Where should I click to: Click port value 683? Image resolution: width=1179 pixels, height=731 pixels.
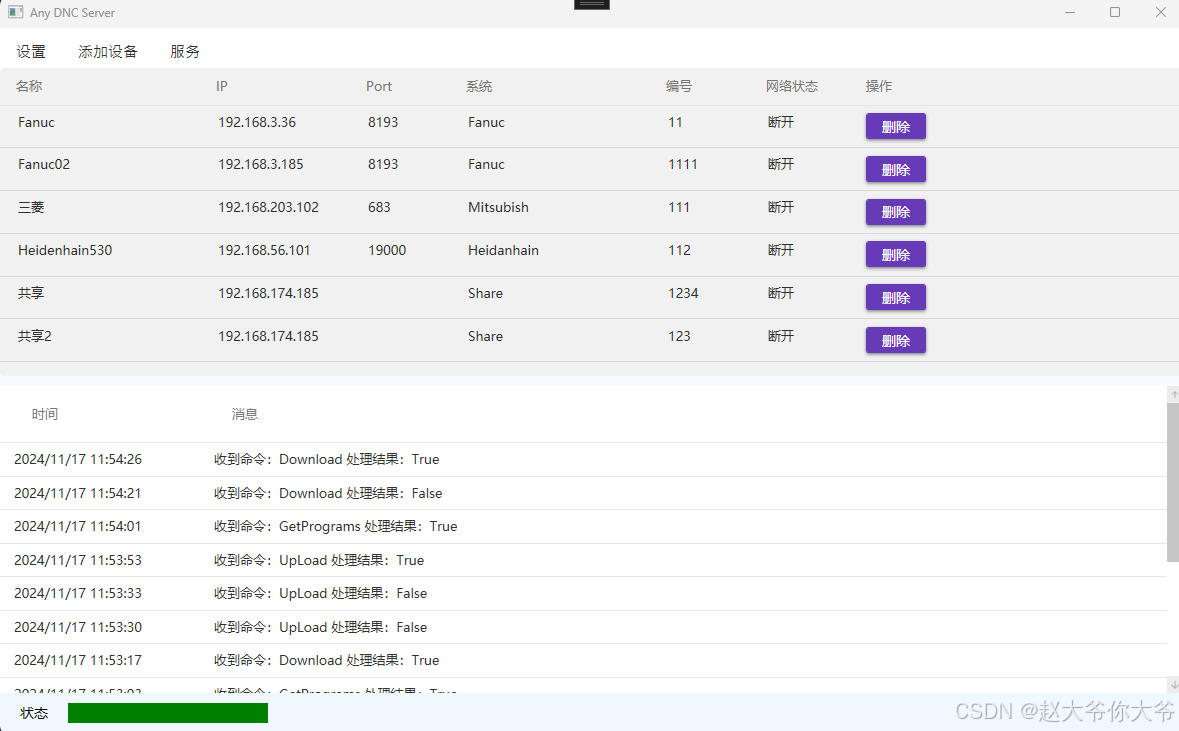(380, 207)
